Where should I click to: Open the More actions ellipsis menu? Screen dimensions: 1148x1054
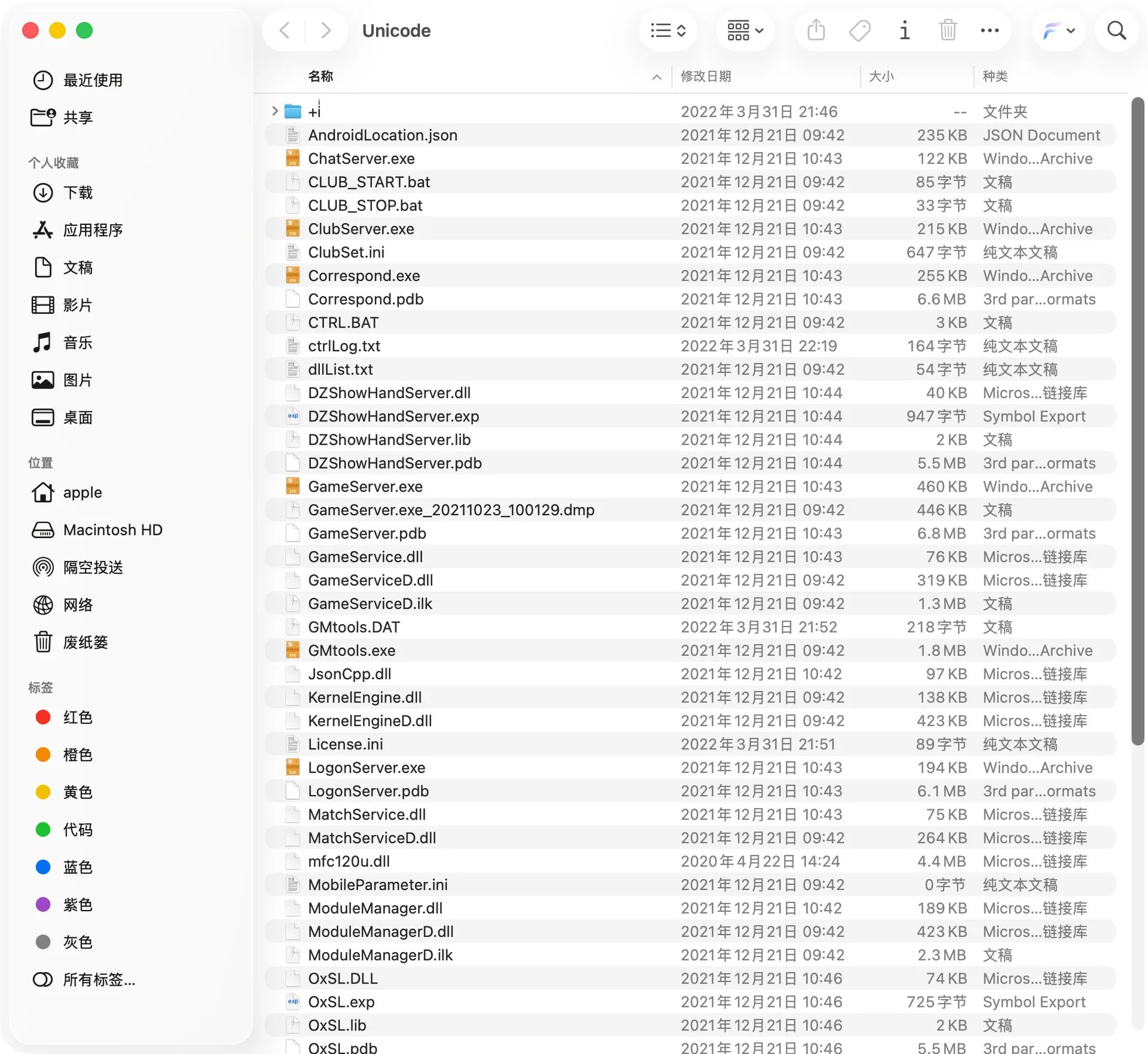coord(990,30)
